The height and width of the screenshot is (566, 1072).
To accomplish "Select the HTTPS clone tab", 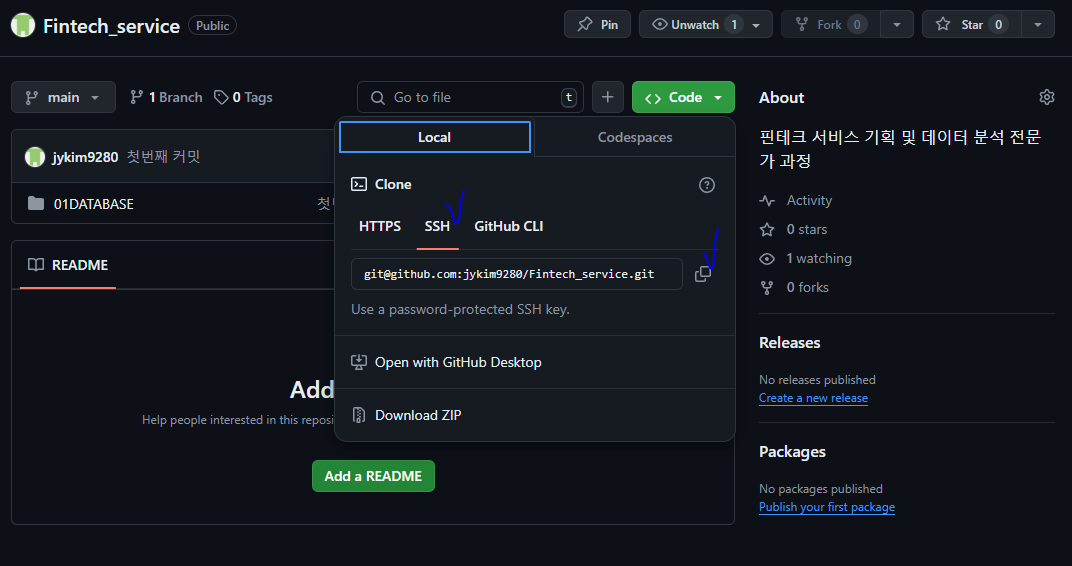I will 380,226.
